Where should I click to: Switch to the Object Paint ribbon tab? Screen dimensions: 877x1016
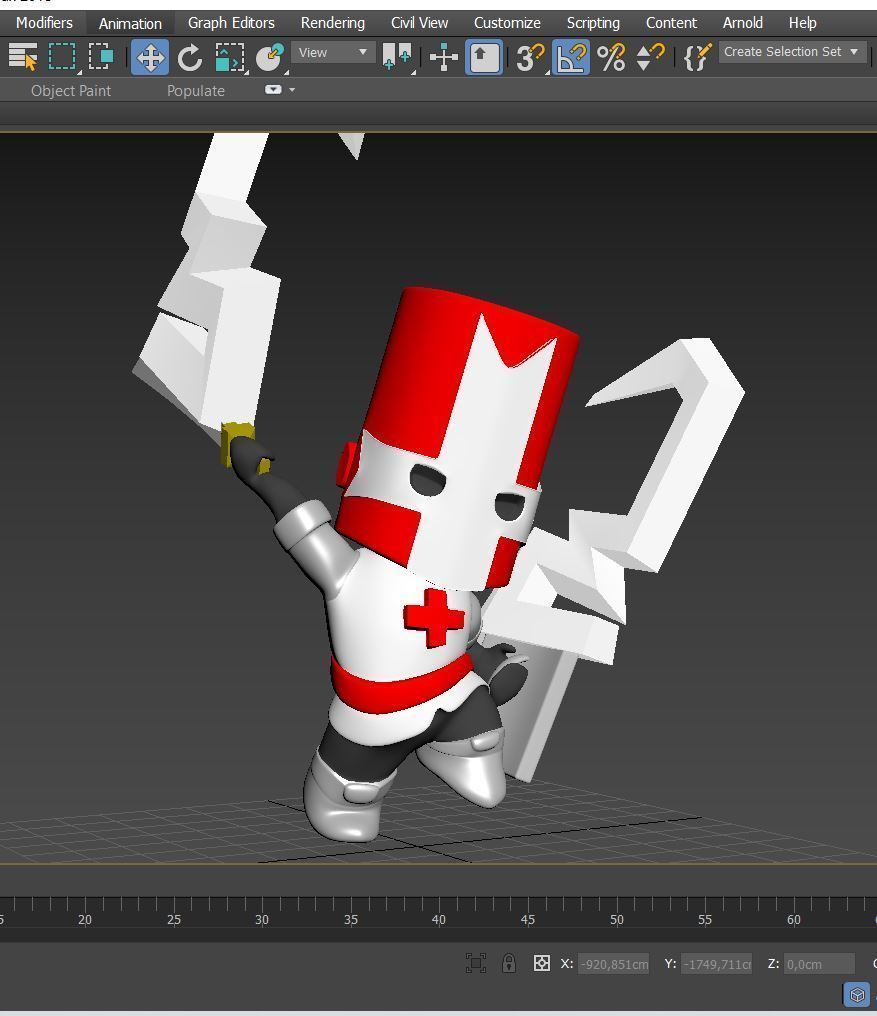coord(71,91)
